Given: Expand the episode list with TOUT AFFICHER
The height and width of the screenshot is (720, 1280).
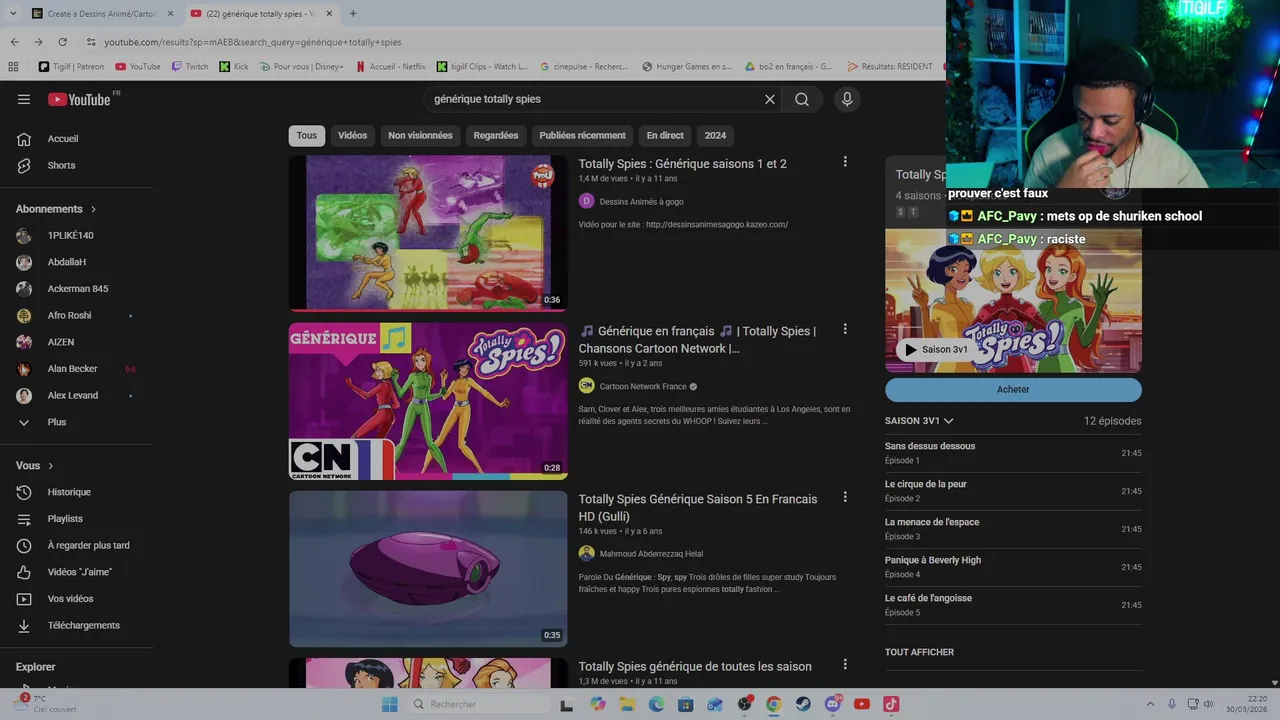Looking at the screenshot, I should coord(919,652).
